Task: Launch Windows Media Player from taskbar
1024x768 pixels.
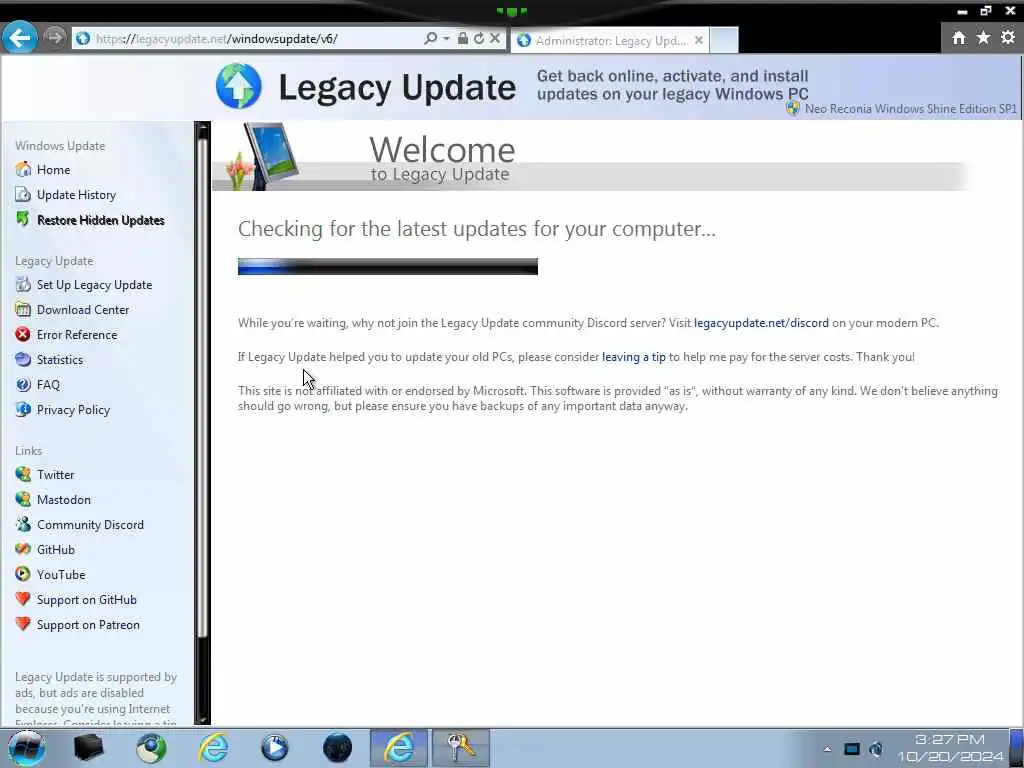Action: pos(275,748)
